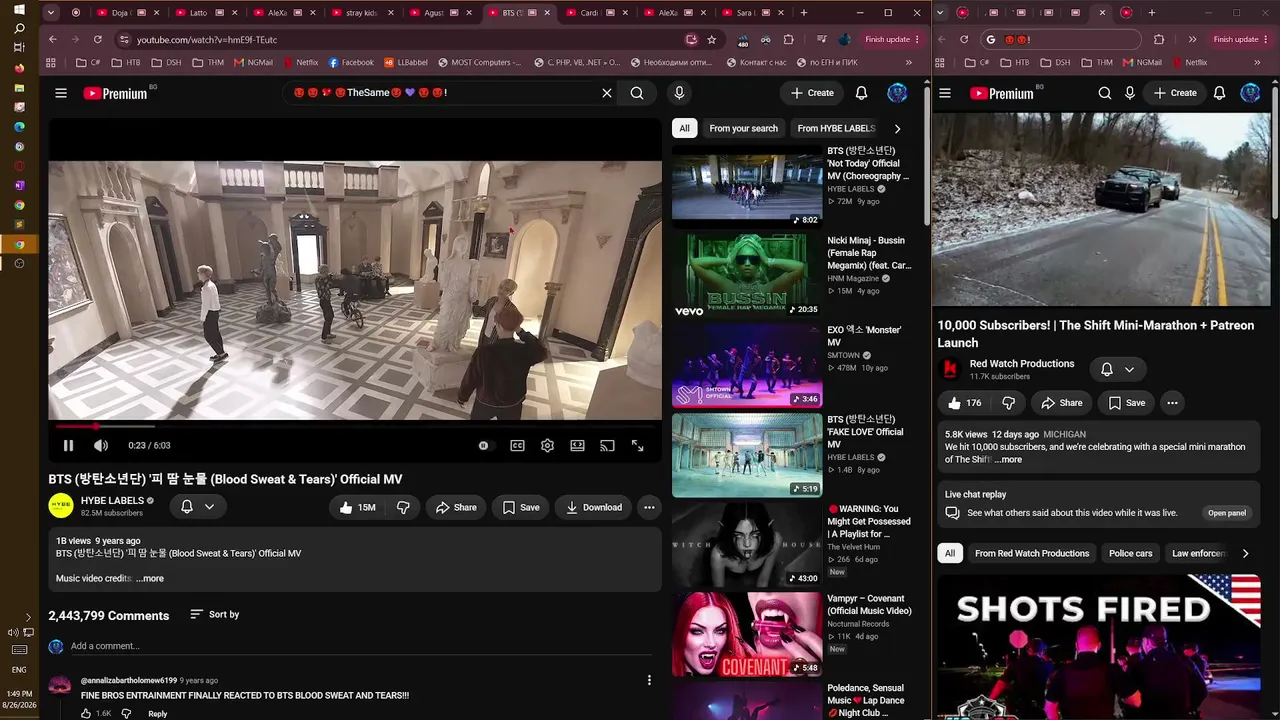Dislike the 10,000 Subscribers video
The width and height of the screenshot is (1280, 720).
[x=1008, y=403]
